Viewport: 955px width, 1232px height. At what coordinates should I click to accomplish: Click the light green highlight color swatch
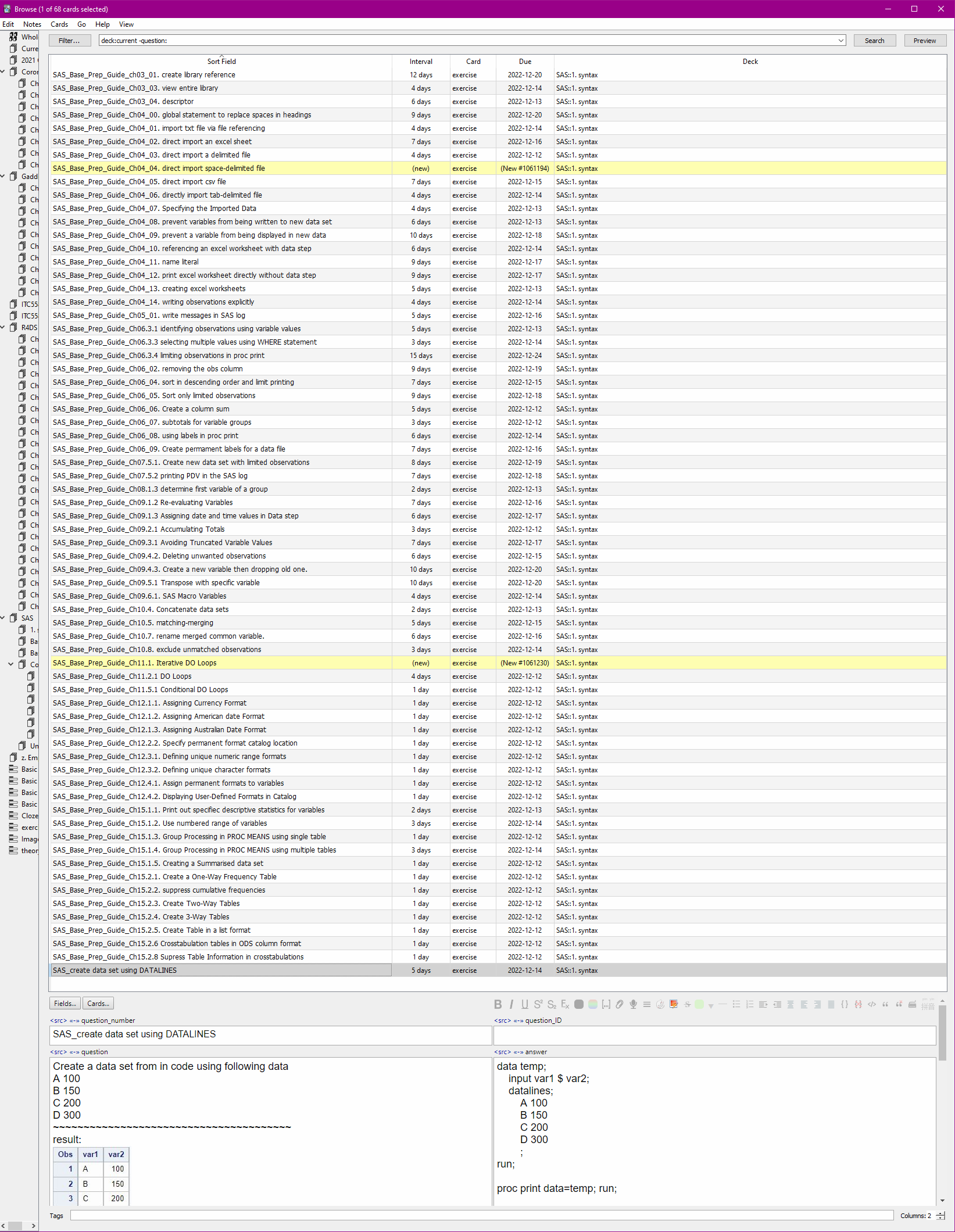699,1004
